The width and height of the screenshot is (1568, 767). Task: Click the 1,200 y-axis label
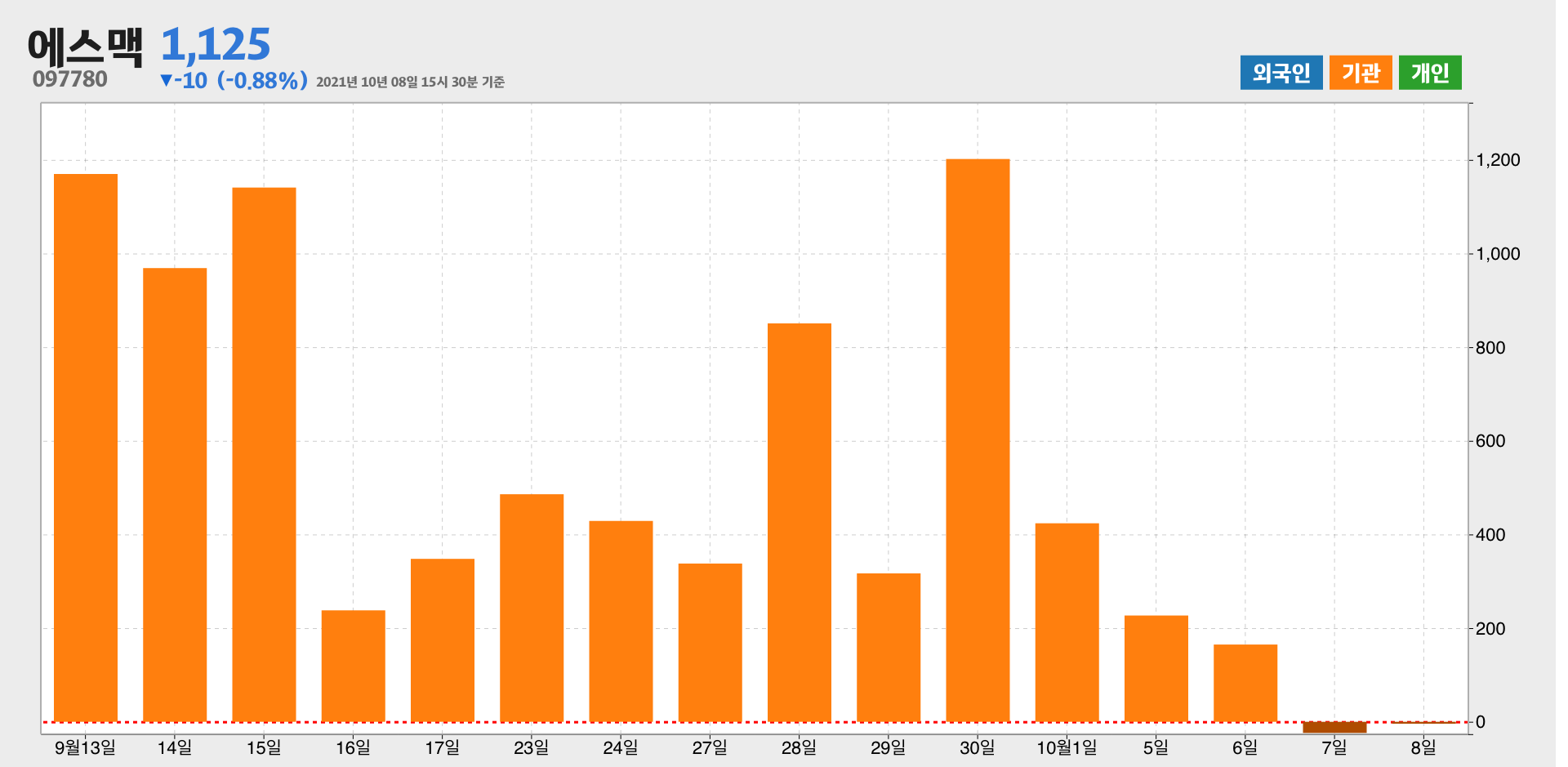(x=1499, y=160)
